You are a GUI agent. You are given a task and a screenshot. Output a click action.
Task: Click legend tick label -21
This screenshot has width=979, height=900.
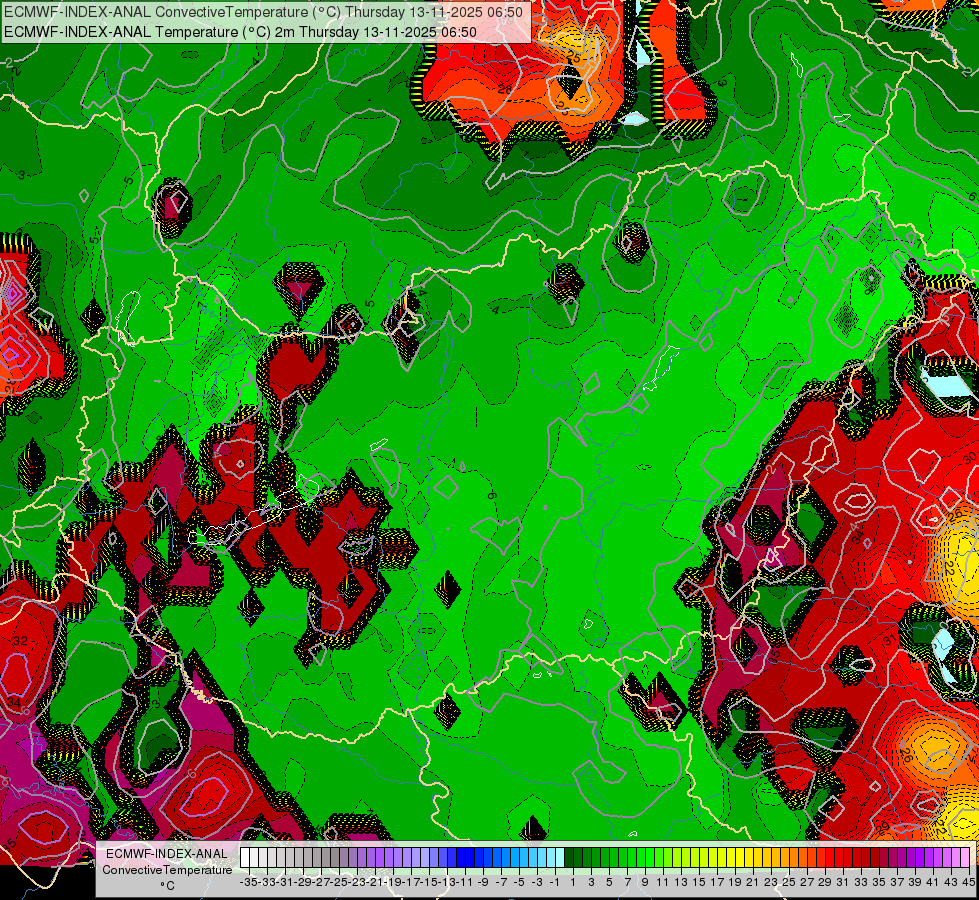(x=375, y=882)
